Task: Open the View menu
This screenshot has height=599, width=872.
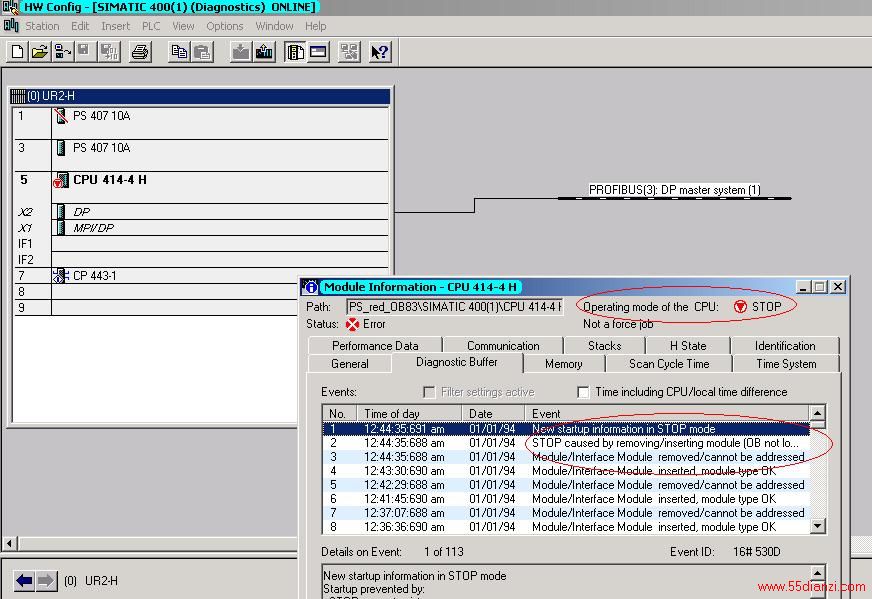Action: (x=184, y=26)
